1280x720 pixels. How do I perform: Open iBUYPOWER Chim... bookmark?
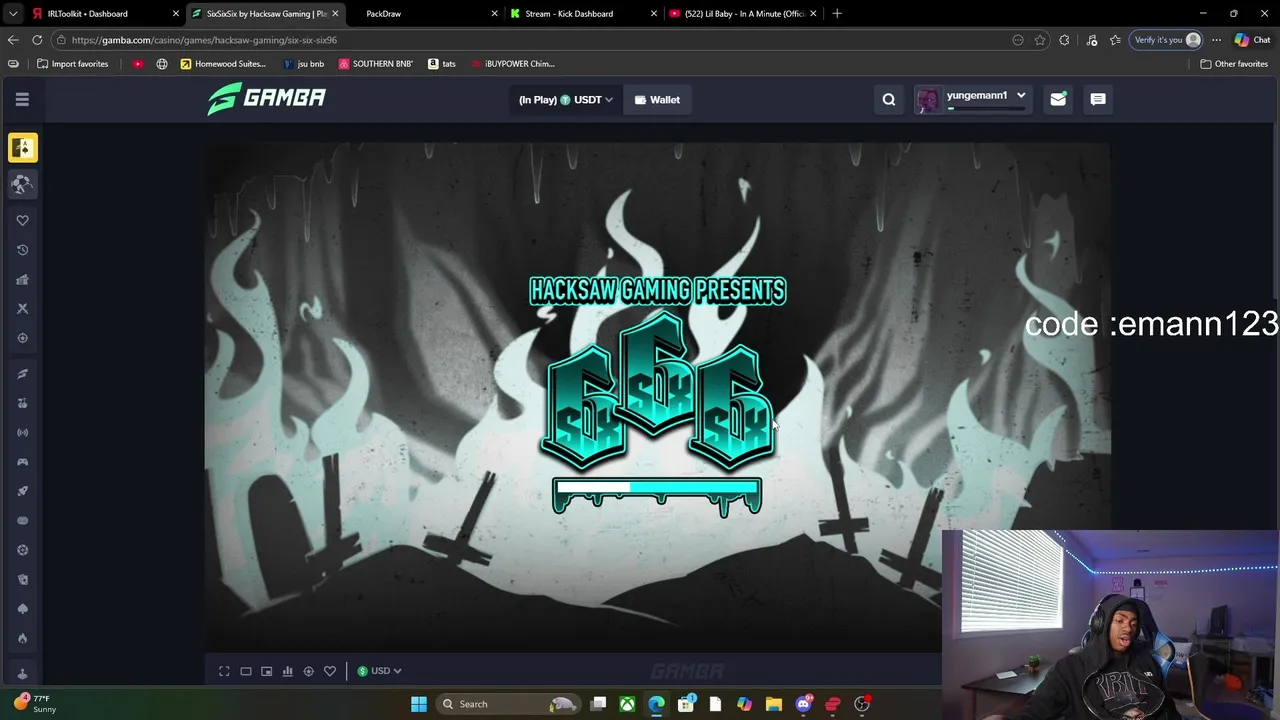click(512, 63)
